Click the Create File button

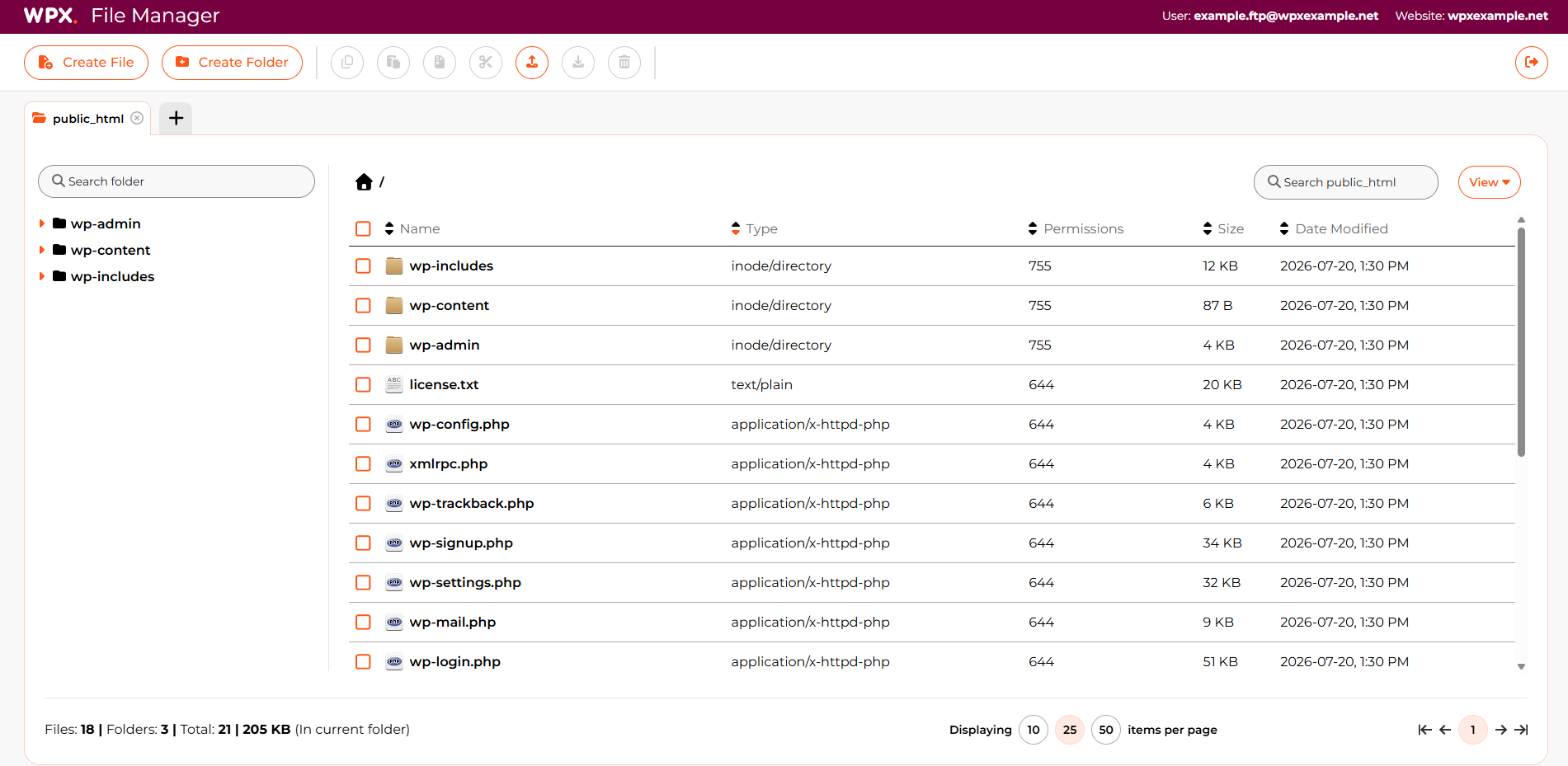tap(86, 63)
